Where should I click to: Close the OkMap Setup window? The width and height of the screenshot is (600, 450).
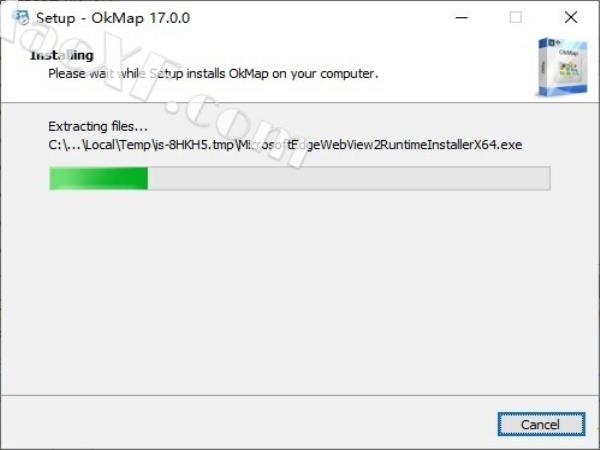(x=571, y=17)
